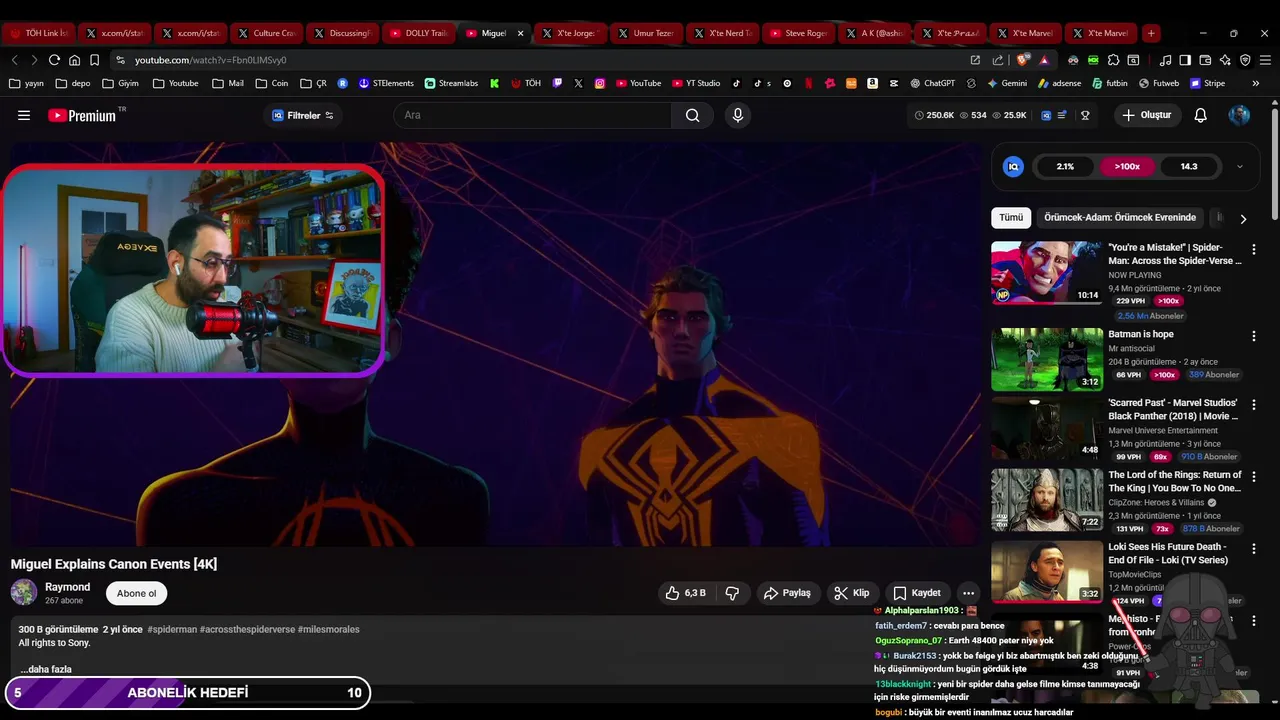The height and width of the screenshot is (720, 1280).
Task: Open the account avatar menu
Action: point(1239,115)
